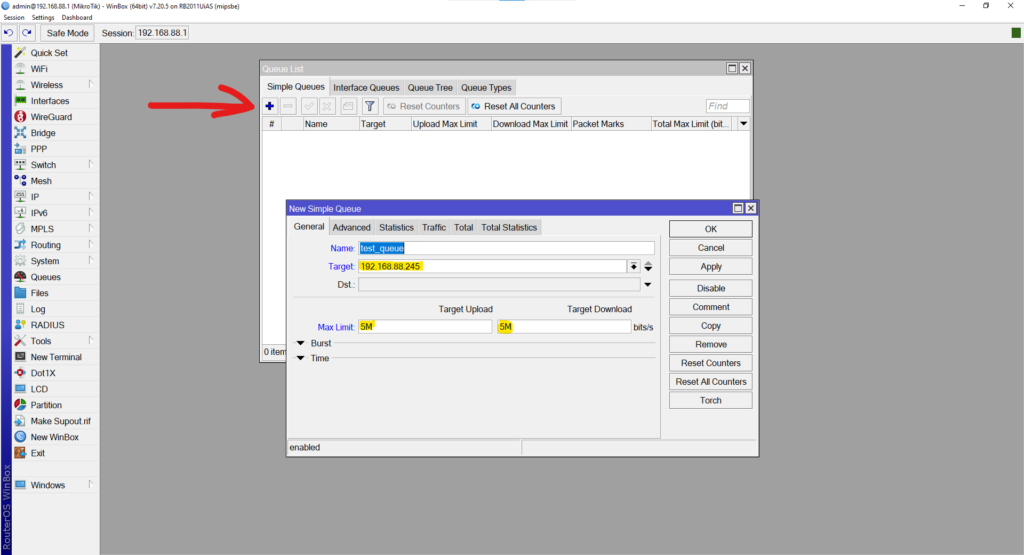Expand the Time section

click(x=302, y=358)
